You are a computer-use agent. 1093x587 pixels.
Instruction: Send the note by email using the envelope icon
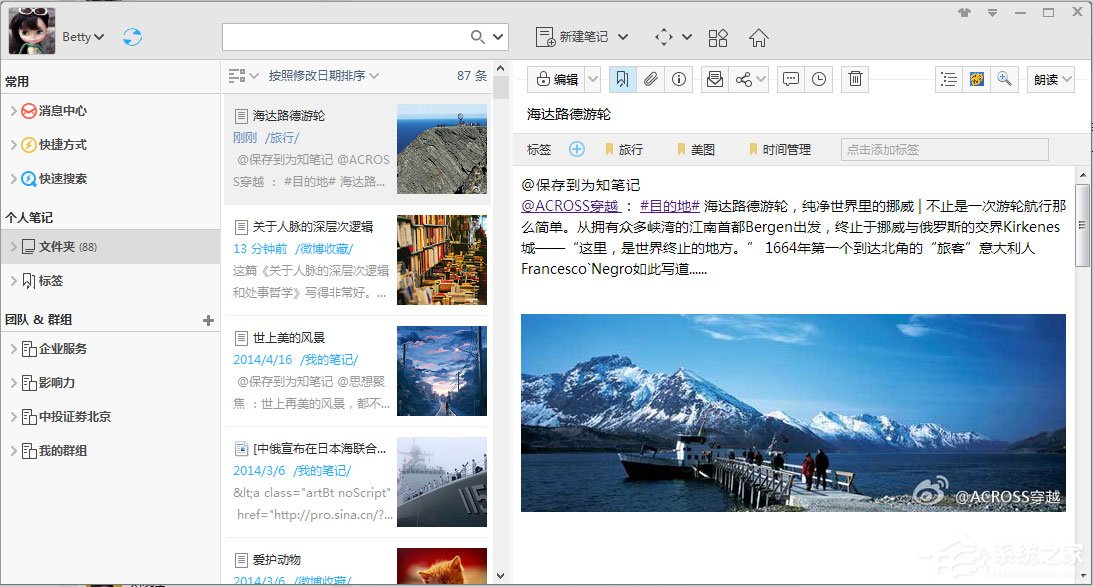point(715,79)
